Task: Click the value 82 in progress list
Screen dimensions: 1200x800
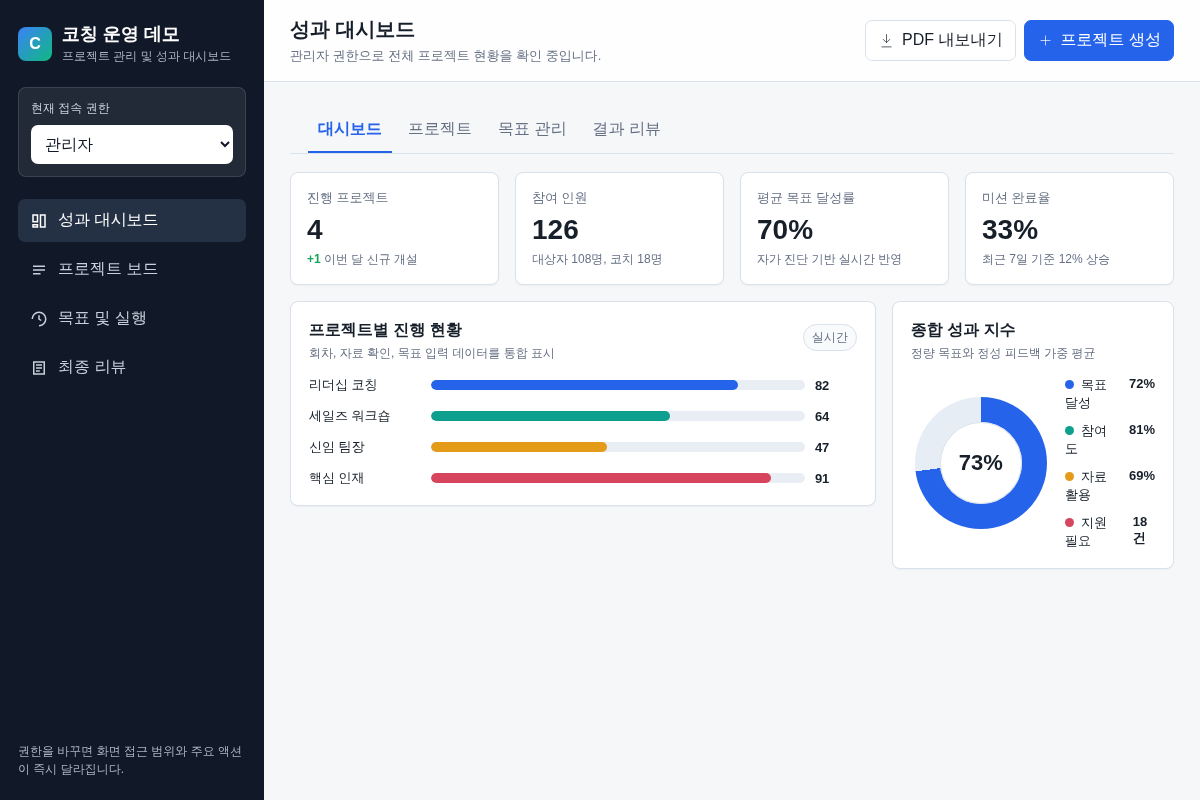Action: click(822, 385)
